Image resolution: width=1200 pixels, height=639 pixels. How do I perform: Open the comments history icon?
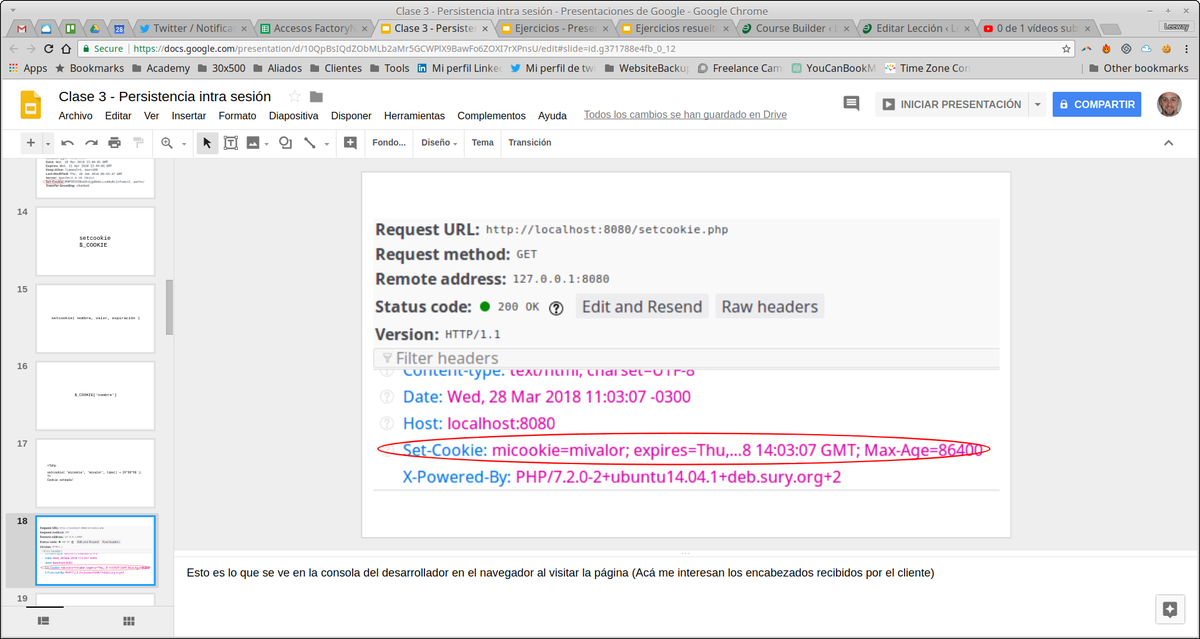(851, 104)
